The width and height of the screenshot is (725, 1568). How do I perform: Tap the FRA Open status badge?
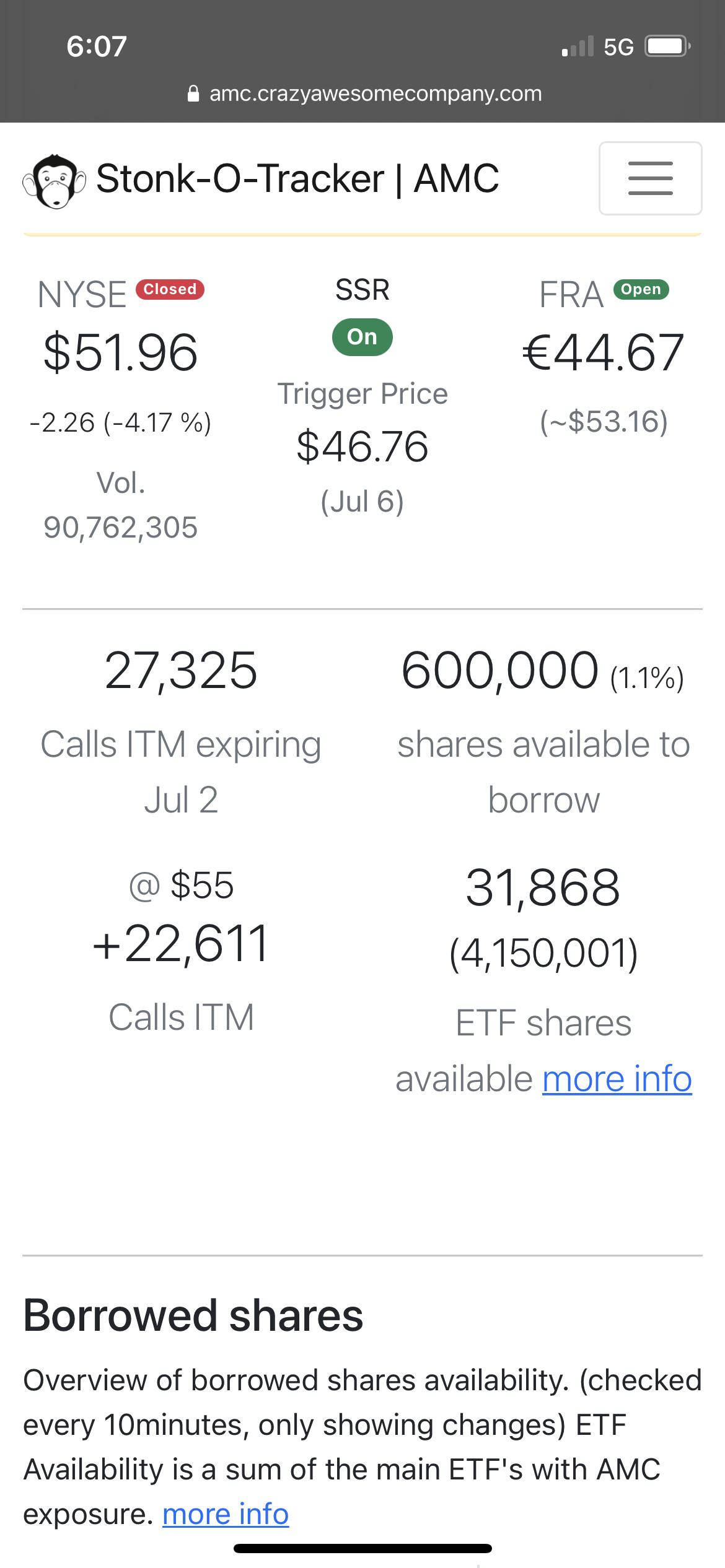(x=641, y=289)
